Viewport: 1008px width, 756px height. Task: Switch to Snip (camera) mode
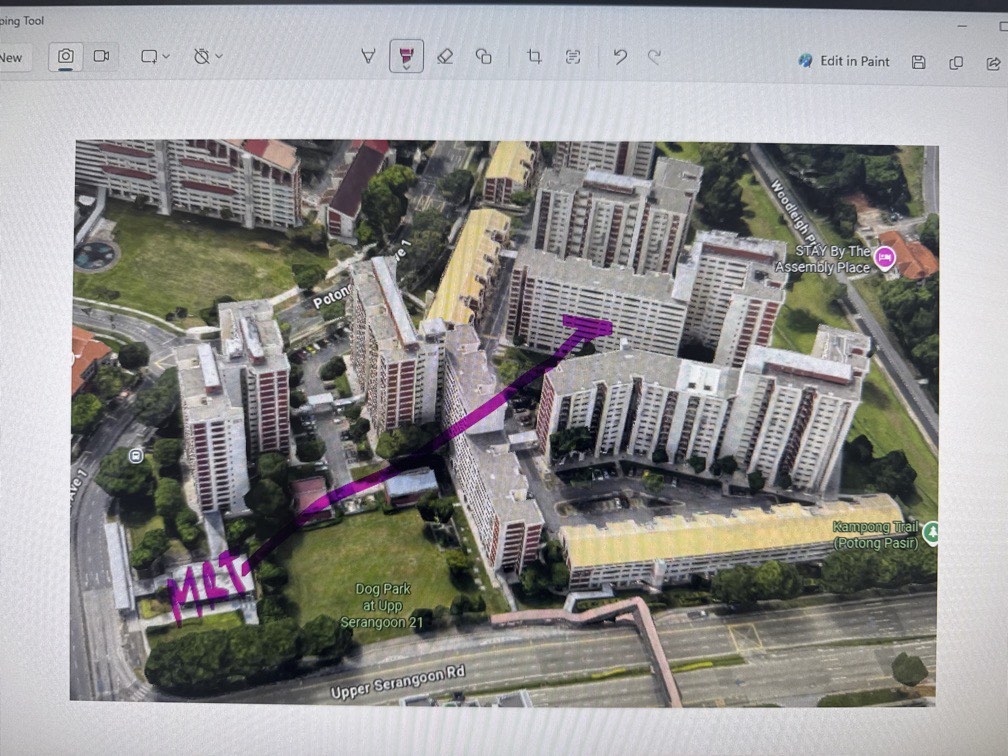pyautogui.click(x=66, y=57)
